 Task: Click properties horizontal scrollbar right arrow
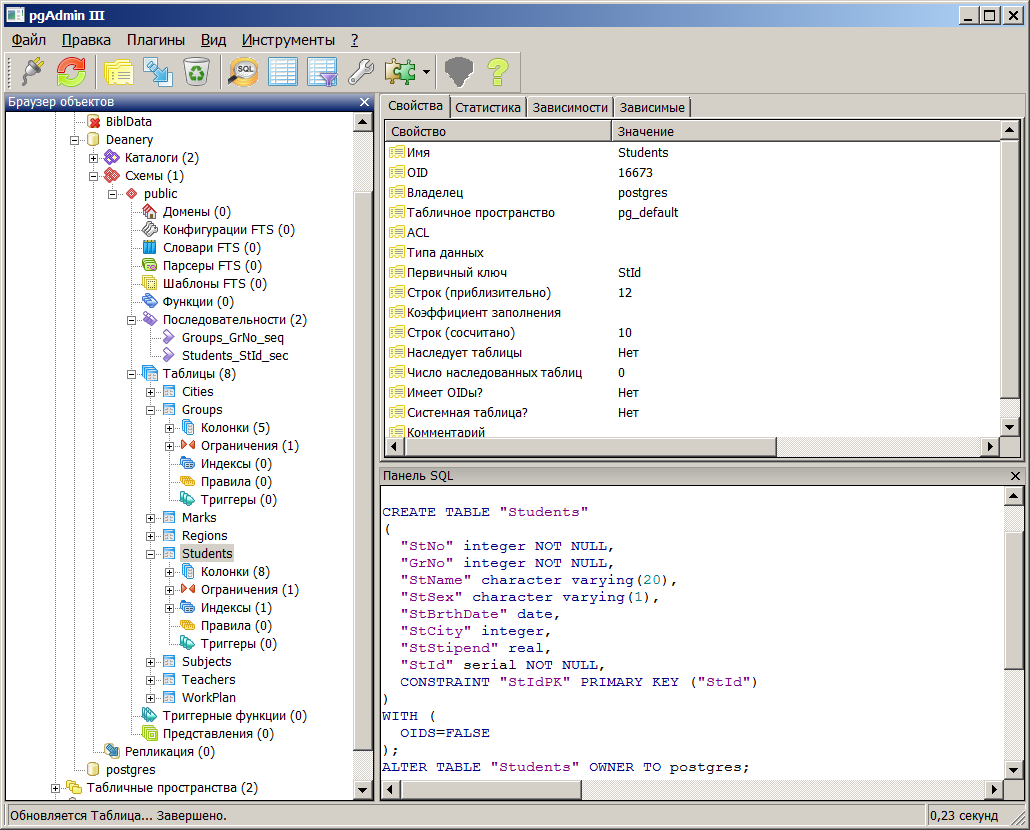coord(991,447)
